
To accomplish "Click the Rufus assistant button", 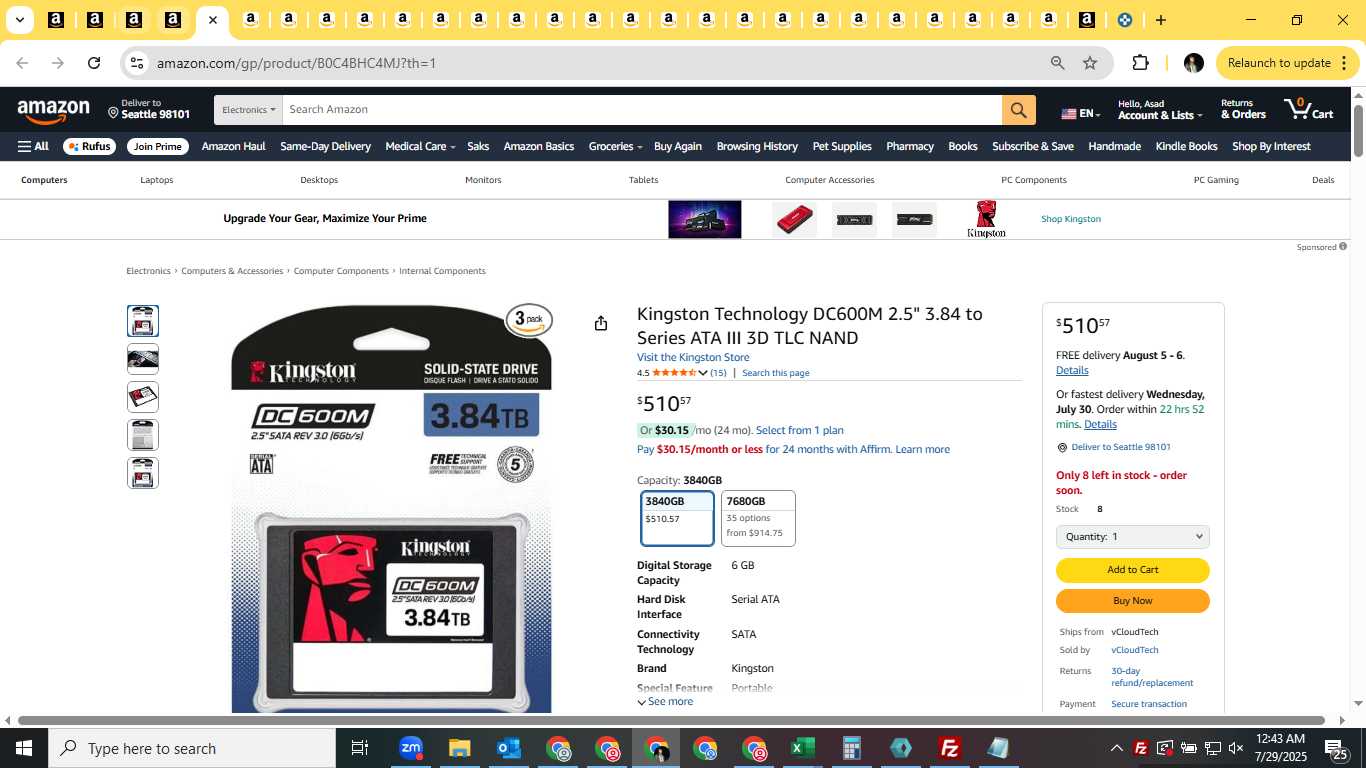I will [x=89, y=146].
